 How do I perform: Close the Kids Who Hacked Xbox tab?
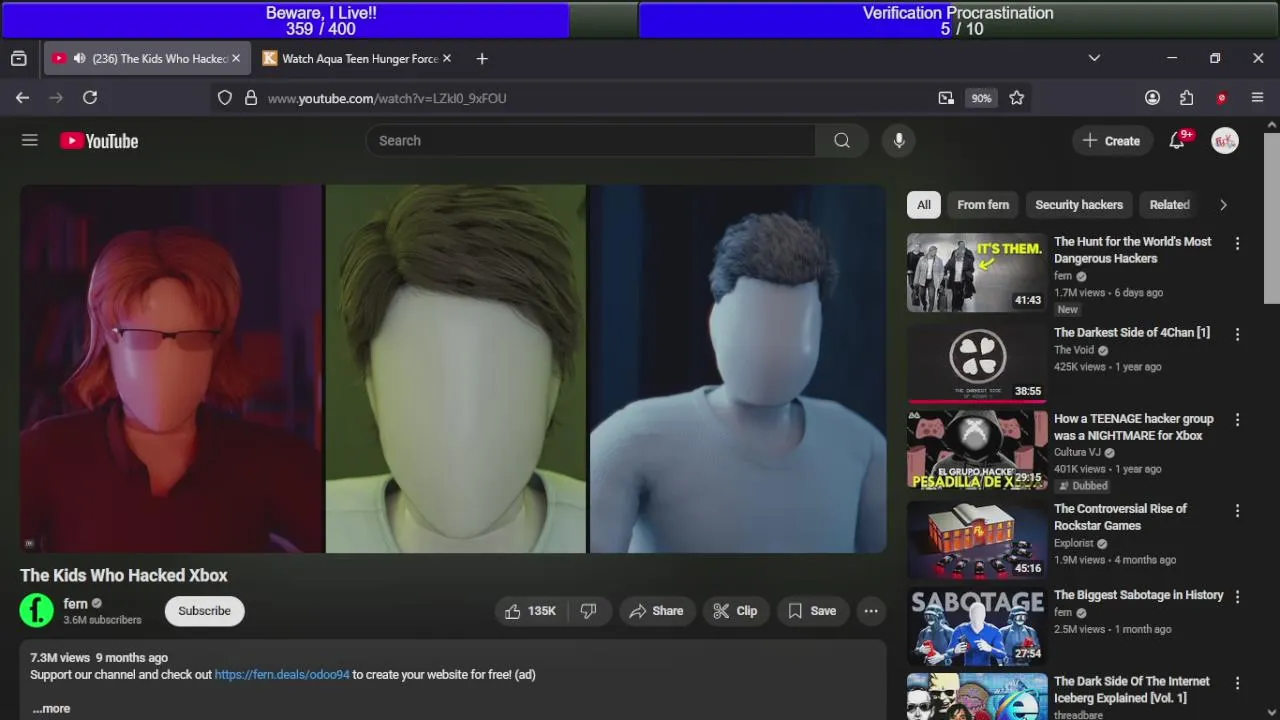tap(236, 59)
